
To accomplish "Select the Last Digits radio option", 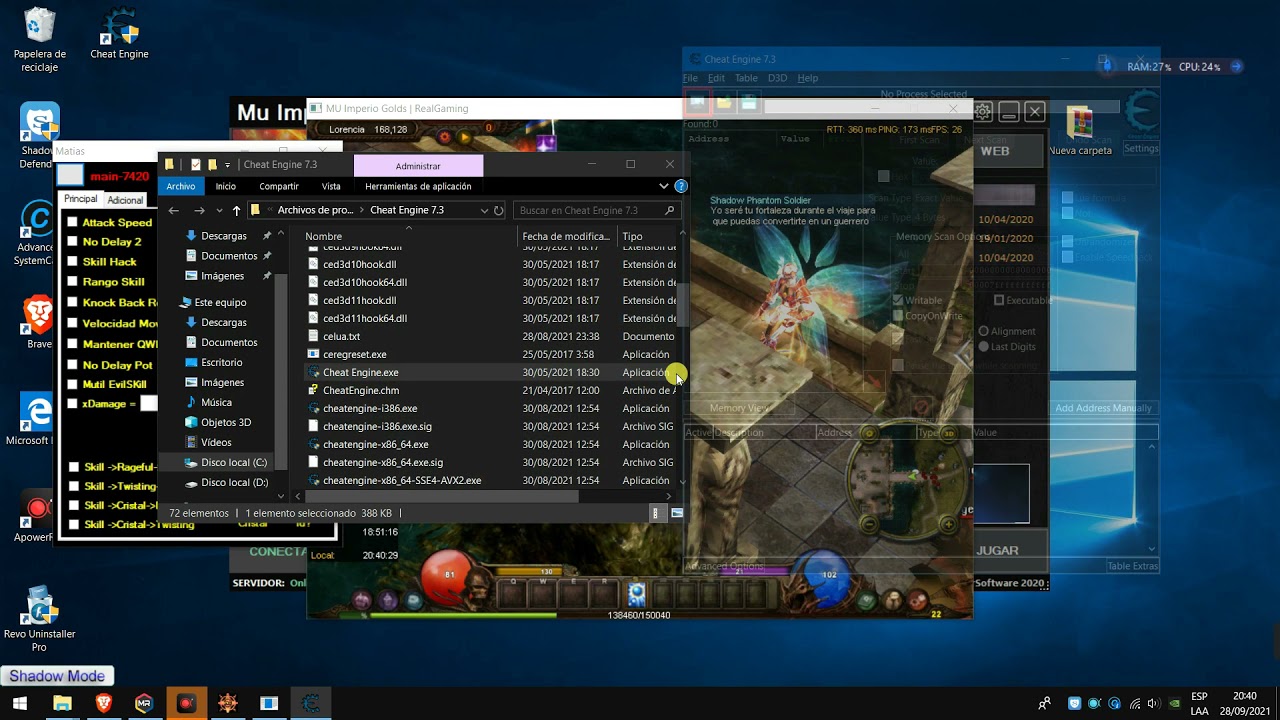I will [x=984, y=347].
